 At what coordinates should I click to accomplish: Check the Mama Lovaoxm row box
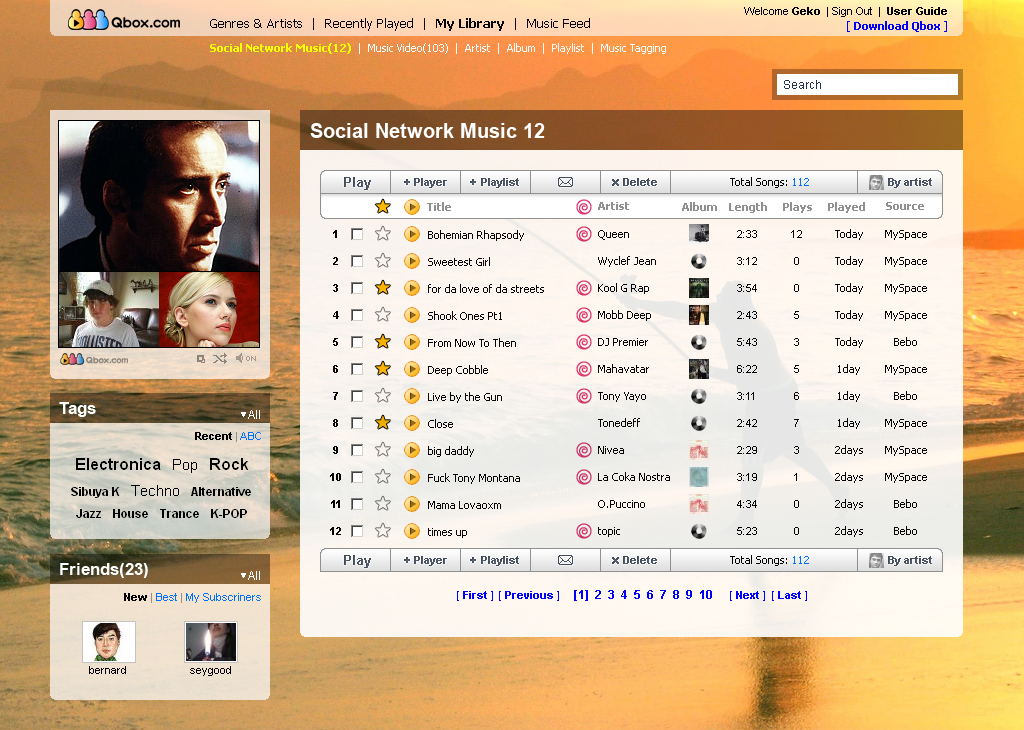pos(357,504)
